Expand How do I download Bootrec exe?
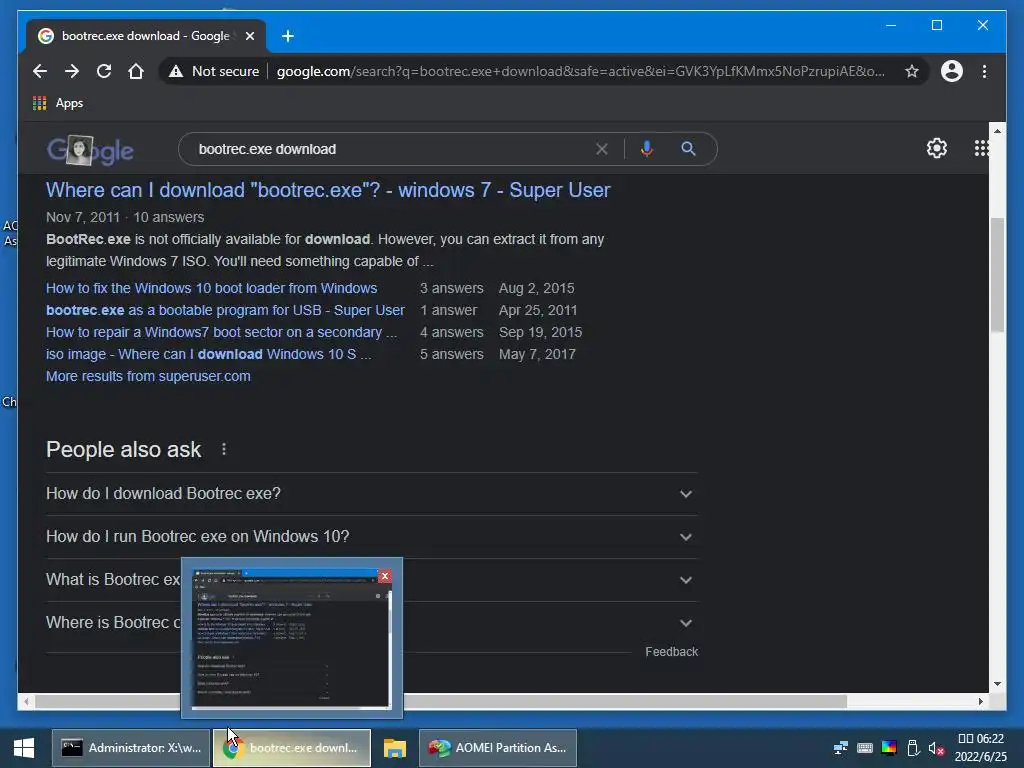The width and height of the screenshot is (1024, 768). coord(372,494)
